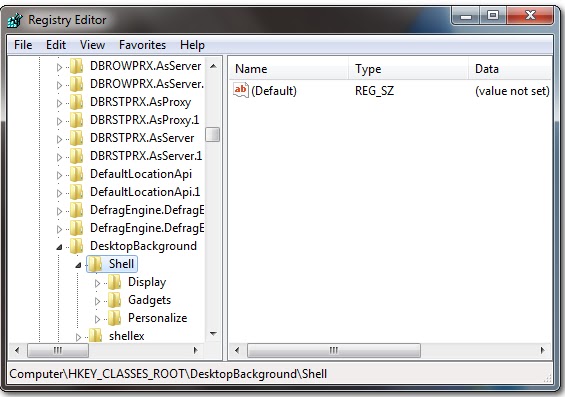Click the folder icon of Gadgets
Viewport: 565px width, 397px height.
click(x=115, y=300)
